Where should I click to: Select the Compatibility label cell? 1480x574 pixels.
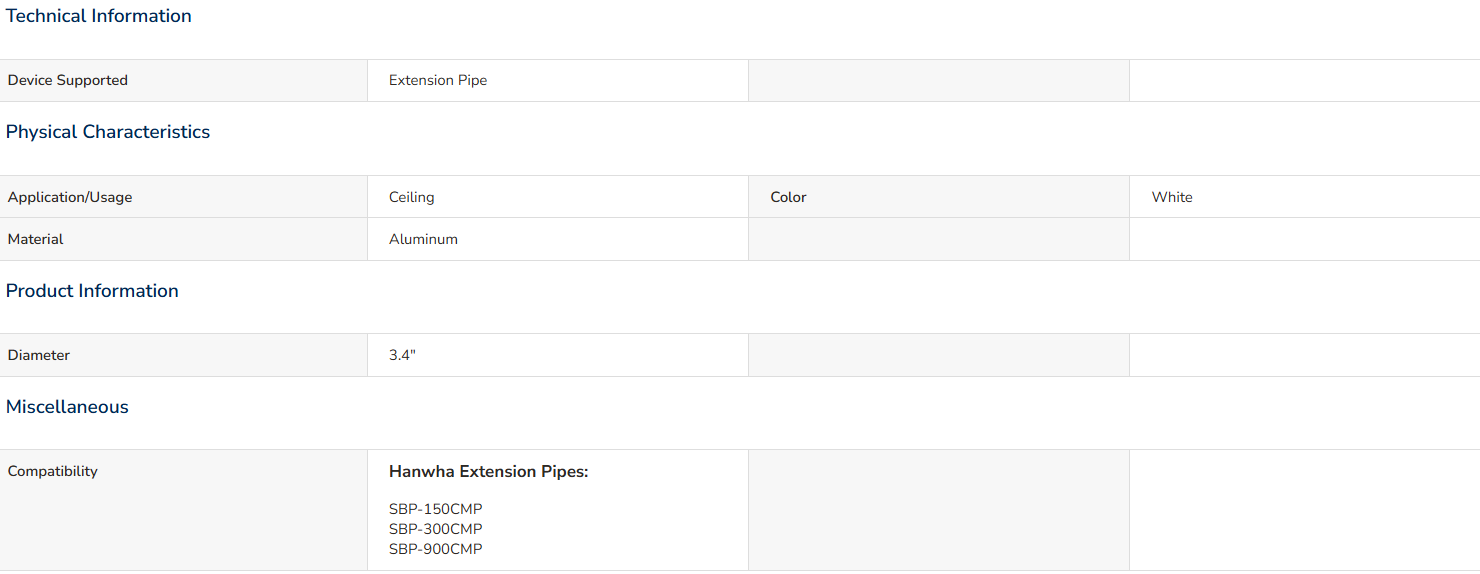pos(184,510)
